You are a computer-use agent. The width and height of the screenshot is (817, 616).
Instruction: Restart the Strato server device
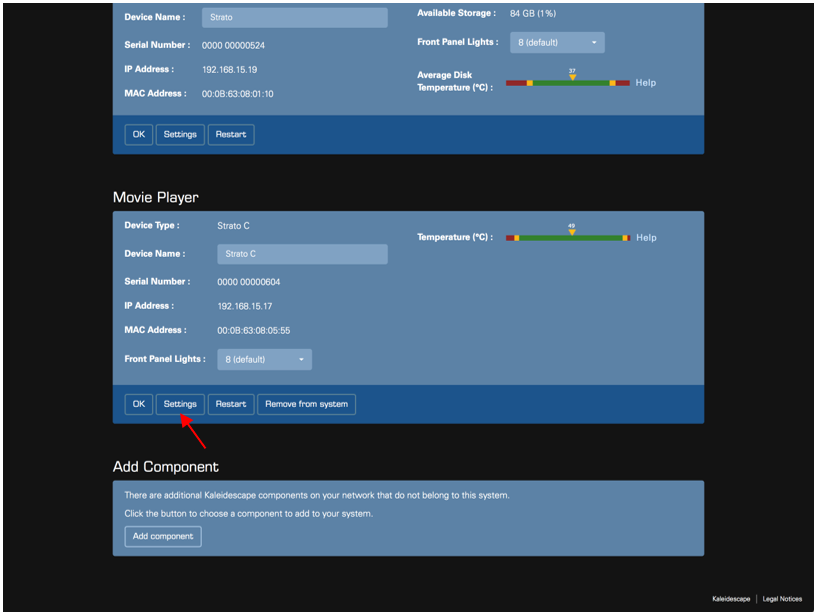point(231,135)
